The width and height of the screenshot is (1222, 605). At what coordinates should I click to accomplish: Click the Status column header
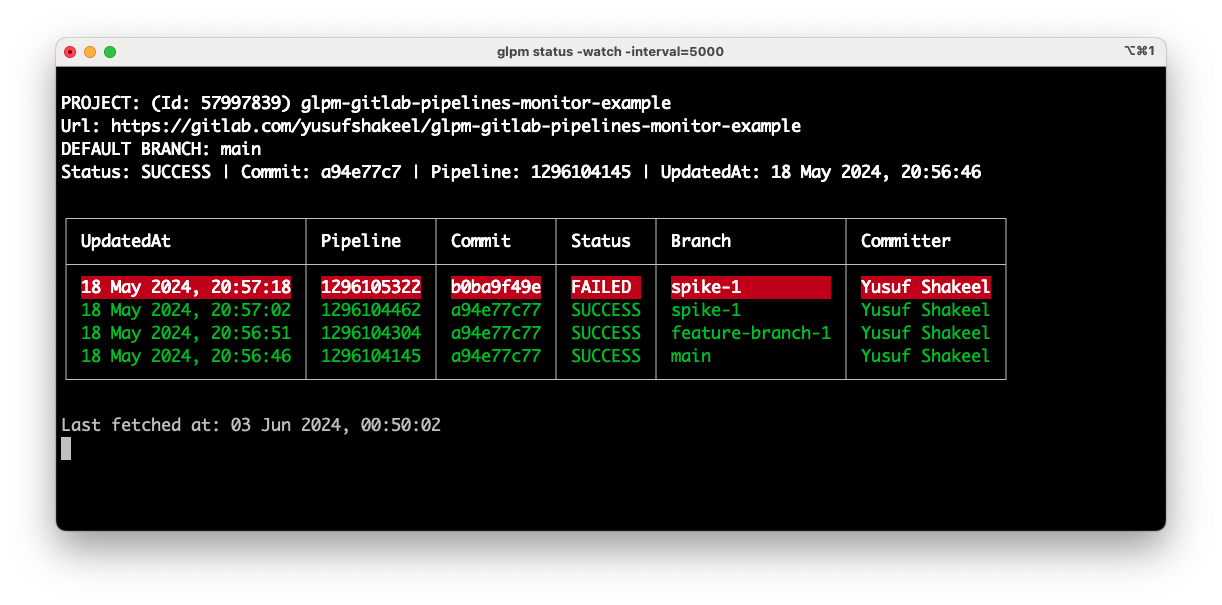601,241
